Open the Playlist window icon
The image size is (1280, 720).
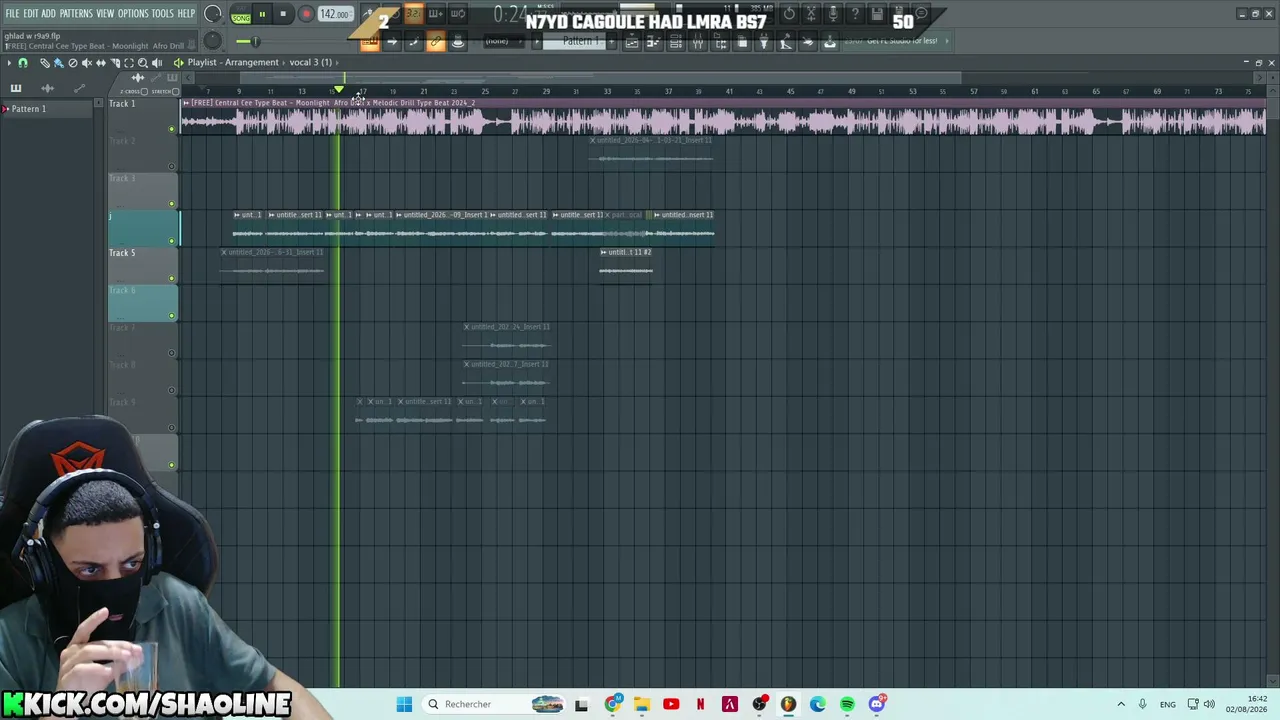[x=631, y=42]
